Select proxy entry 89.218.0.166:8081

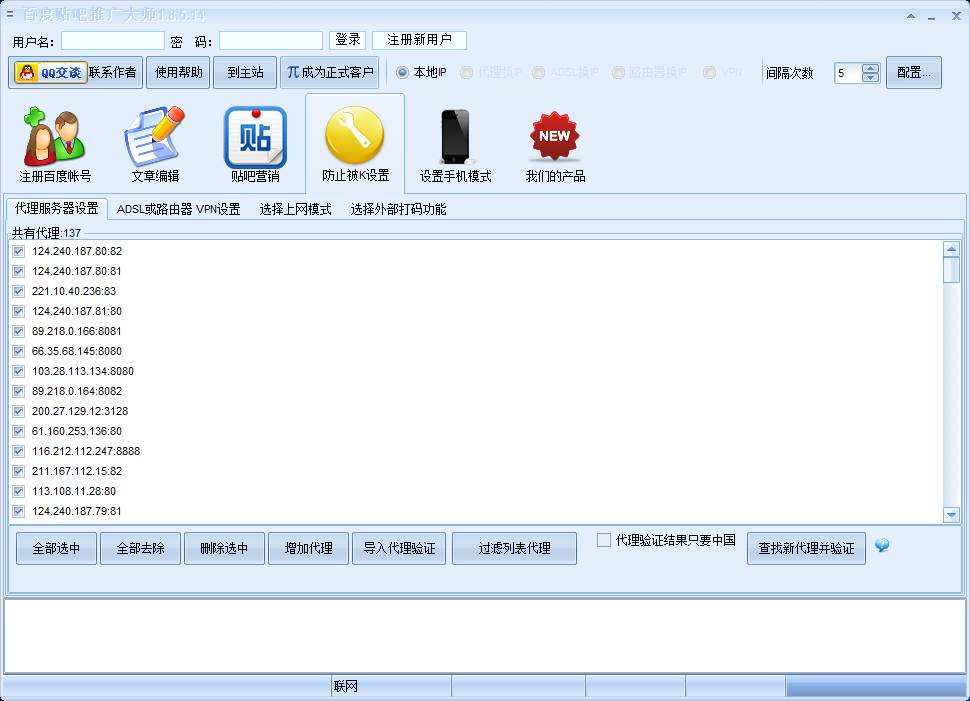point(77,331)
